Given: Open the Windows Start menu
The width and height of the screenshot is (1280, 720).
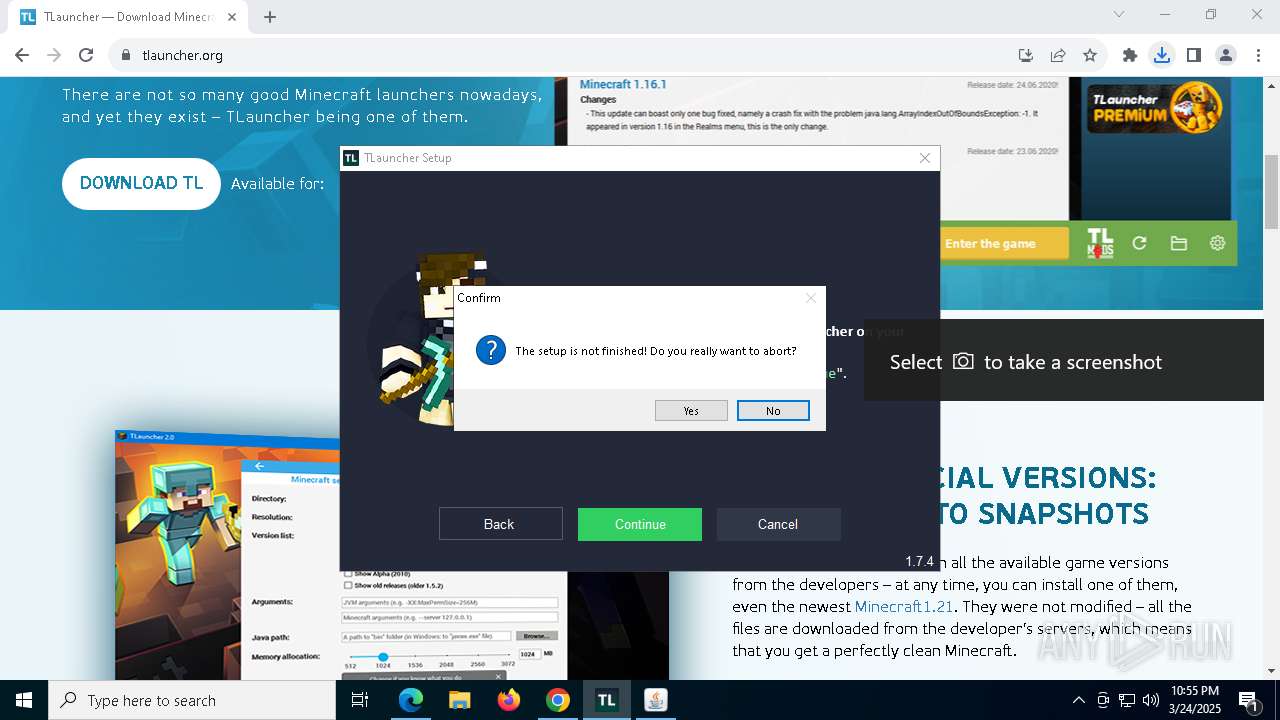Looking at the screenshot, I should [x=24, y=700].
